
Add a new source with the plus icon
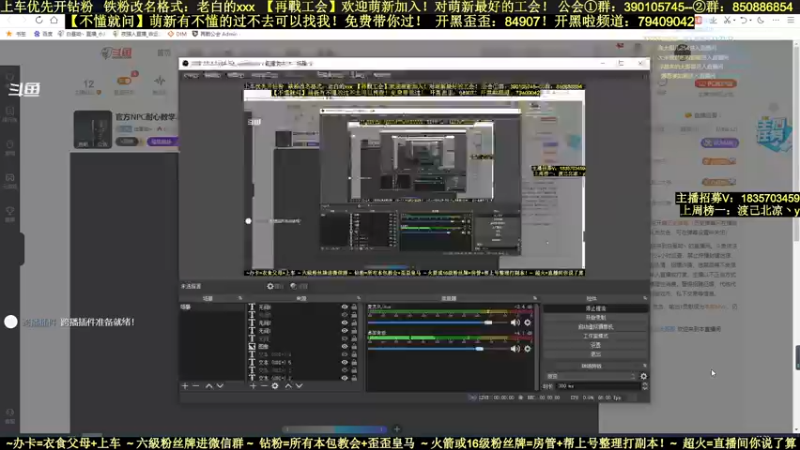[253, 386]
